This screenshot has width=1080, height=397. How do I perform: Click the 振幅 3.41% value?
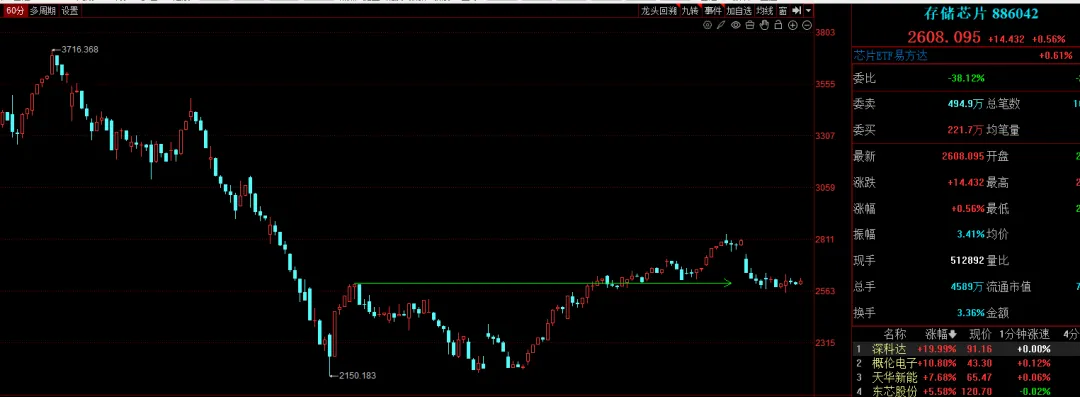coord(970,234)
